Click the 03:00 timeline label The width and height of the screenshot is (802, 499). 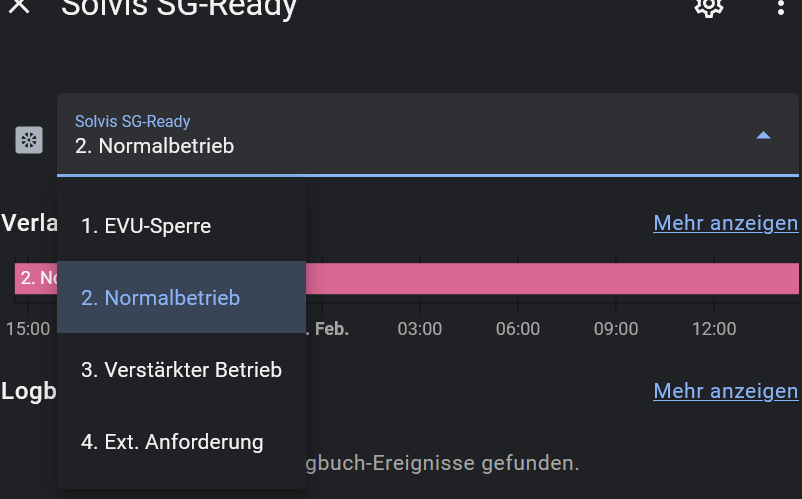[x=419, y=329]
